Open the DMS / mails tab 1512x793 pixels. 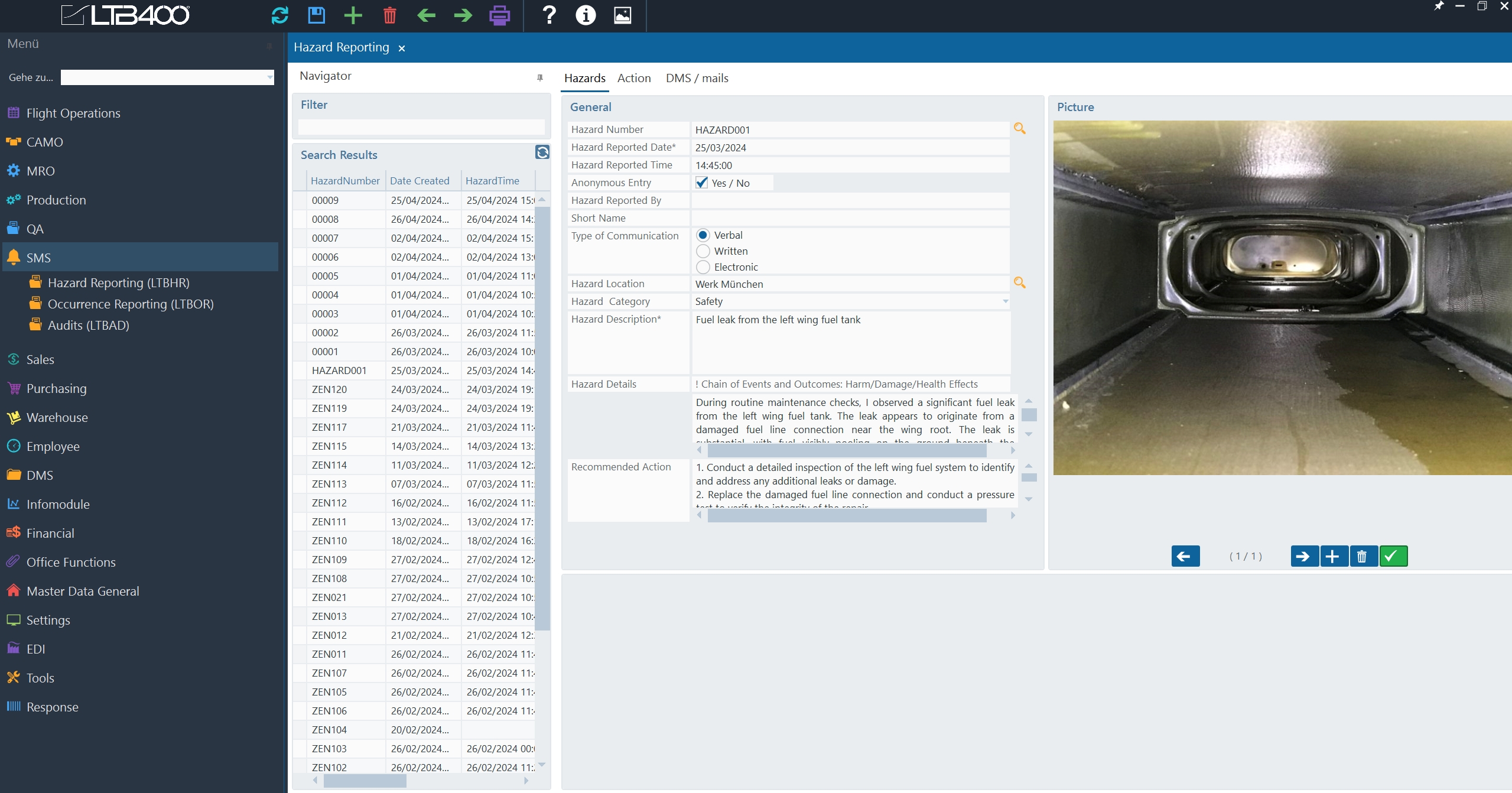(697, 78)
